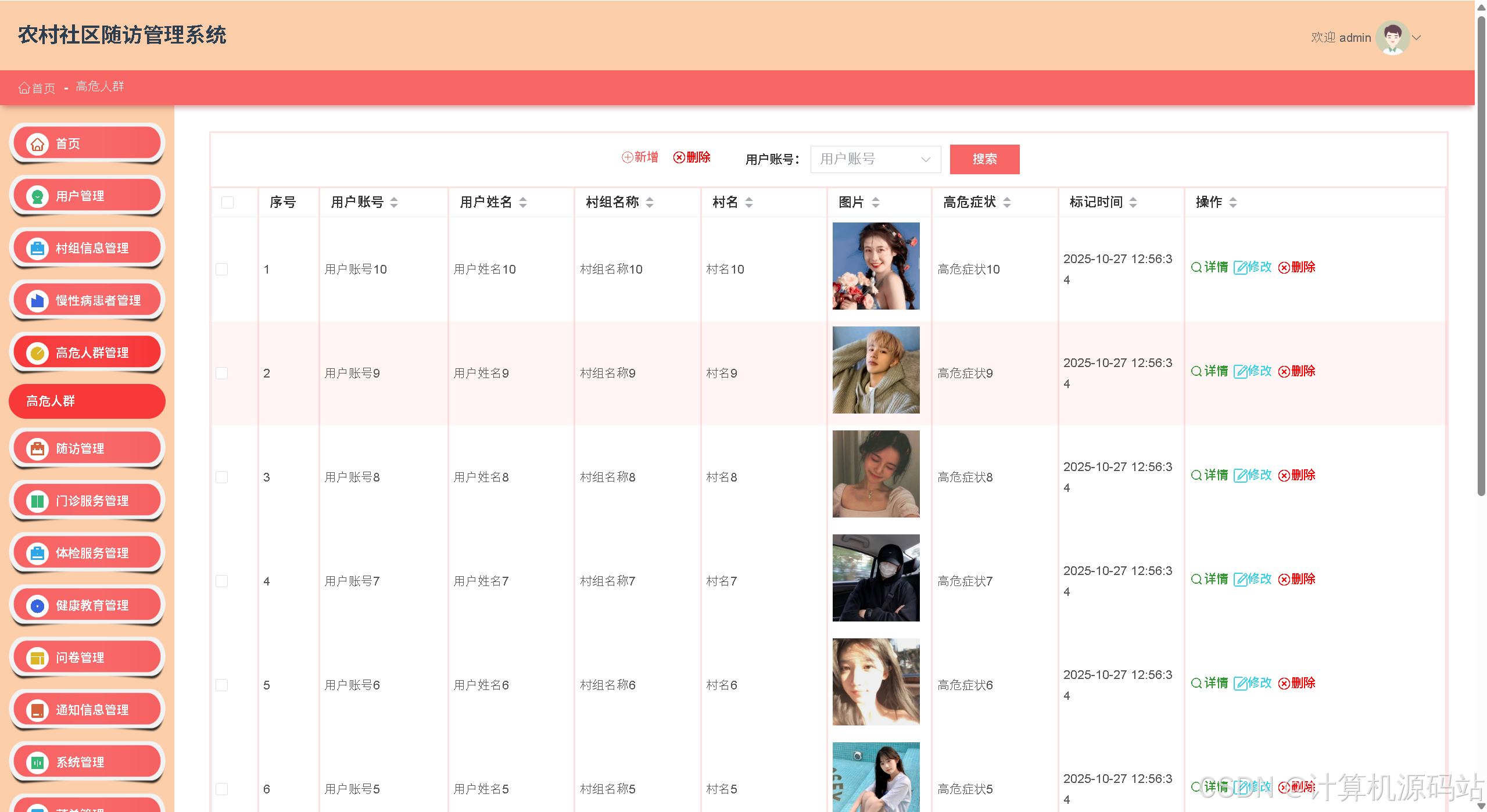This screenshot has width=1487, height=812.
Task: Toggle the select-all header checkbox
Action: click(227, 202)
